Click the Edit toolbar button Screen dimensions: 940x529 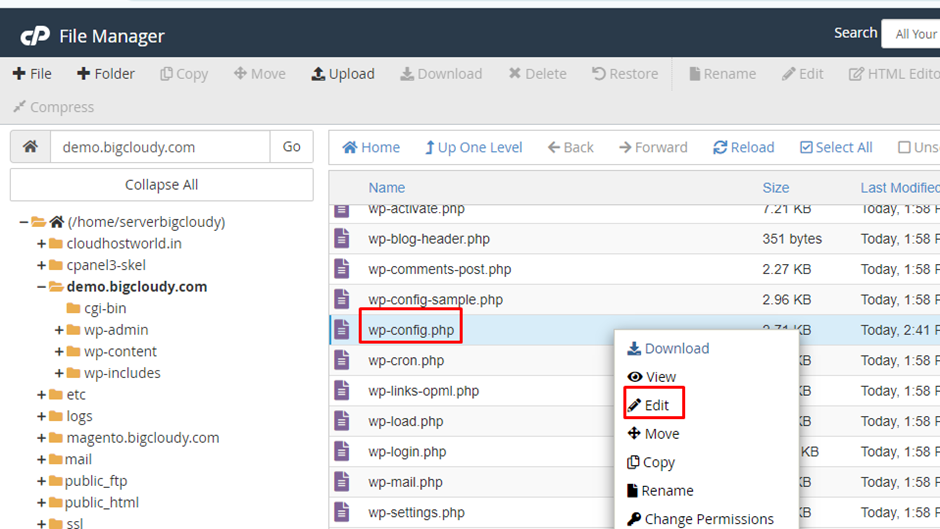[x=803, y=74]
